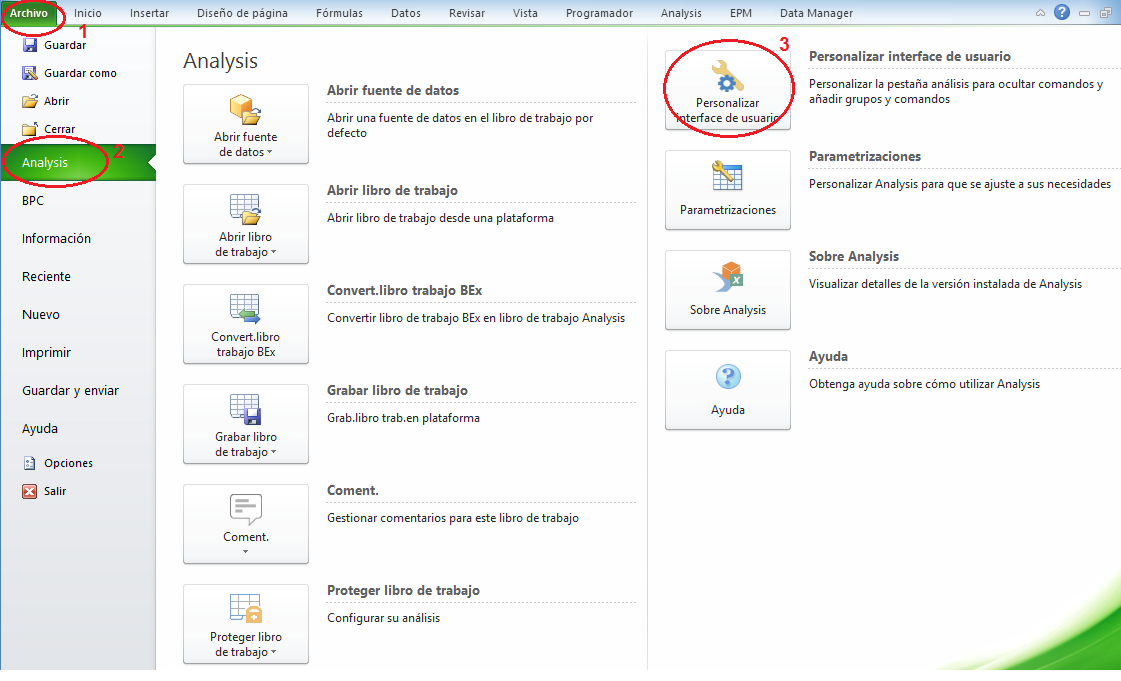Switch to the Fórmulas ribbon tab
The width and height of the screenshot is (1121, 681).
[x=339, y=13]
